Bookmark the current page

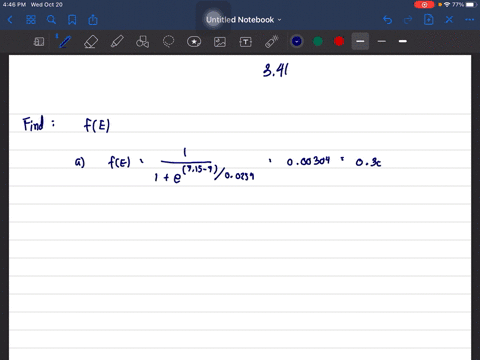[x=72, y=20]
